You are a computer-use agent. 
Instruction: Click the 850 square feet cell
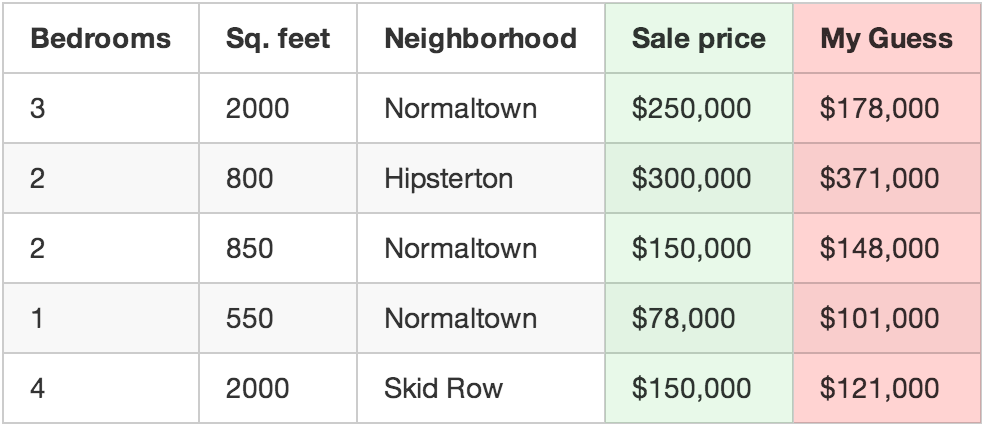pyautogui.click(x=249, y=248)
